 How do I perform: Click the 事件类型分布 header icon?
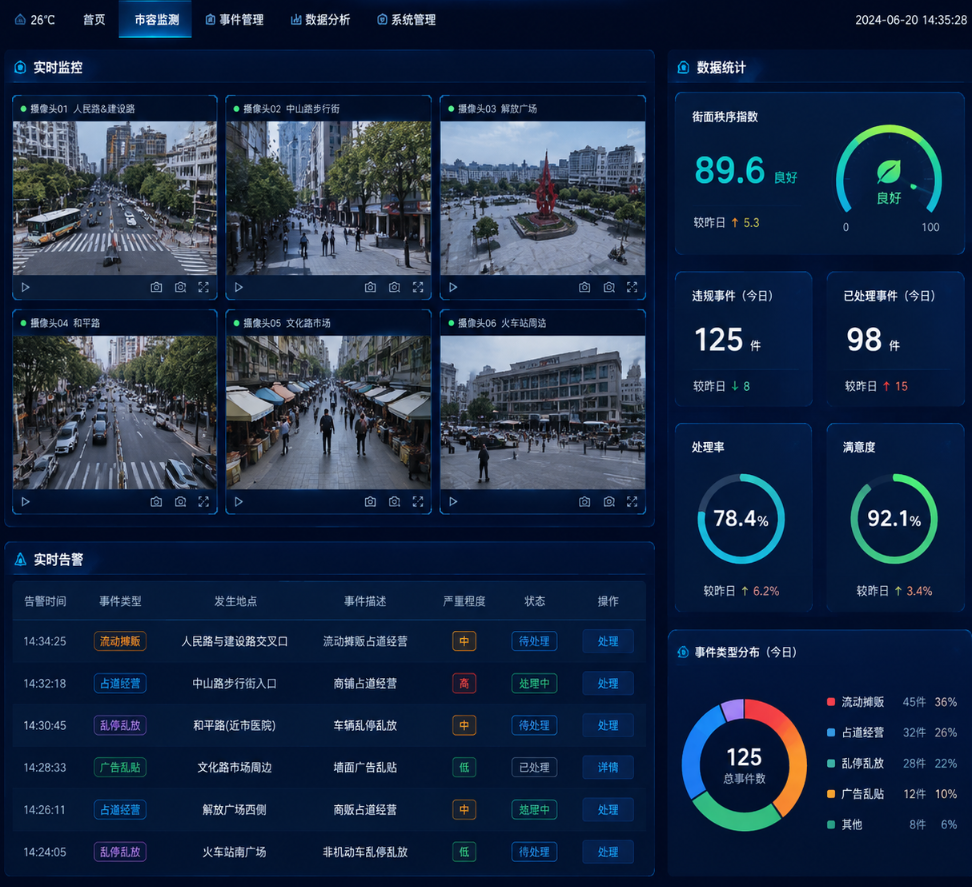click(683, 652)
